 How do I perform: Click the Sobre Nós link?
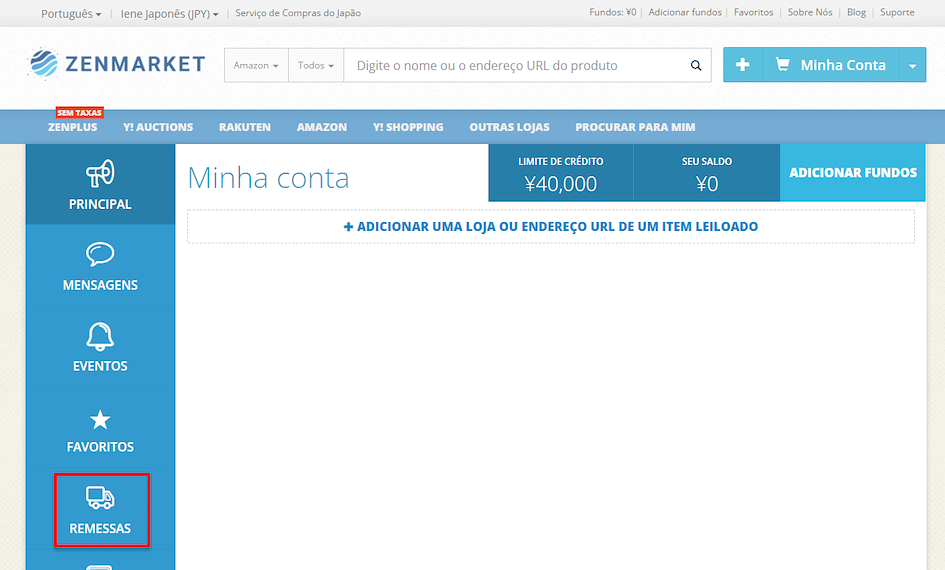(x=810, y=12)
